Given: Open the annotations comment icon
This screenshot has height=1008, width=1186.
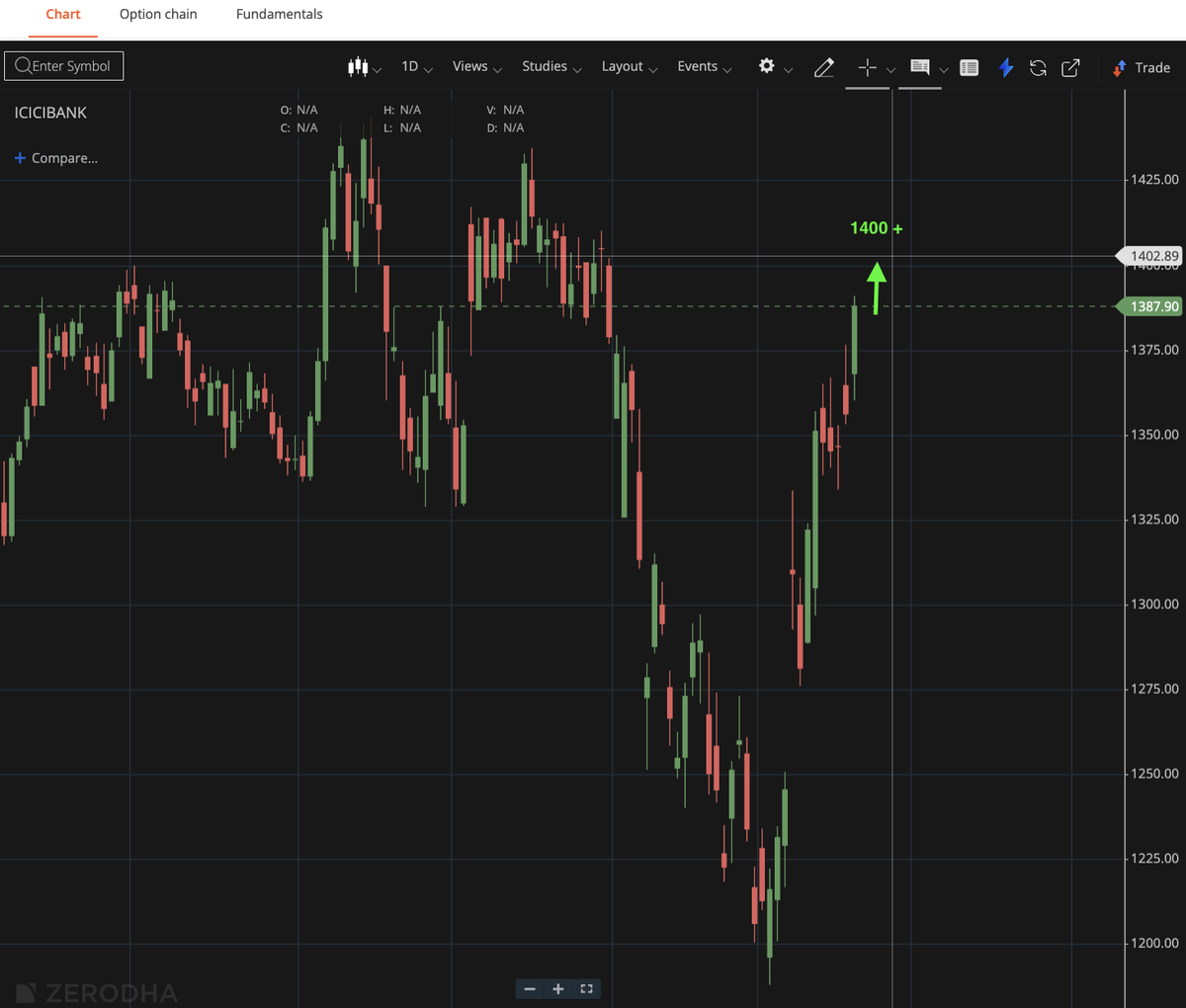Looking at the screenshot, I should click(919, 67).
